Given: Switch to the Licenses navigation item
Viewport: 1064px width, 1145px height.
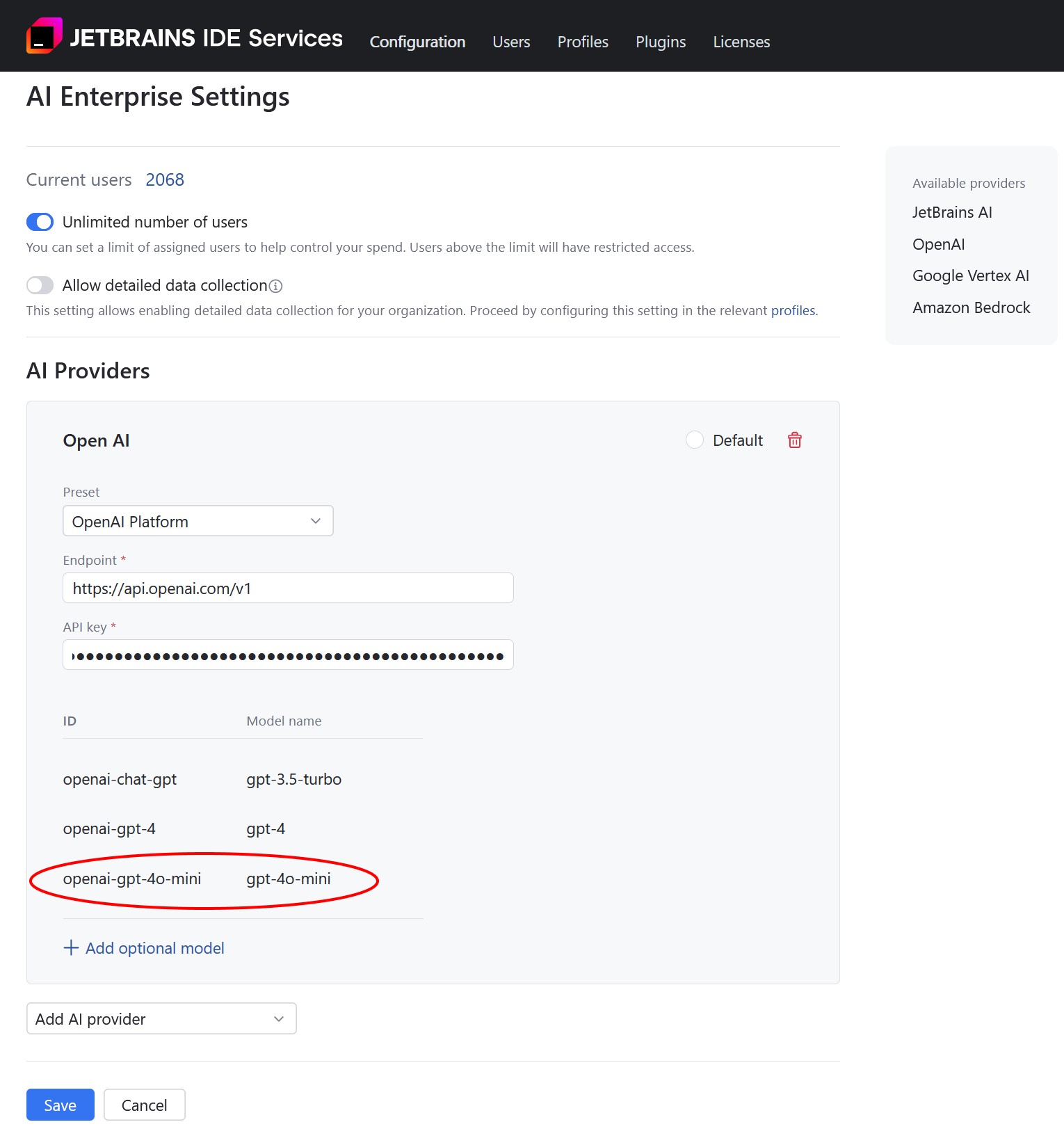Looking at the screenshot, I should click(741, 42).
